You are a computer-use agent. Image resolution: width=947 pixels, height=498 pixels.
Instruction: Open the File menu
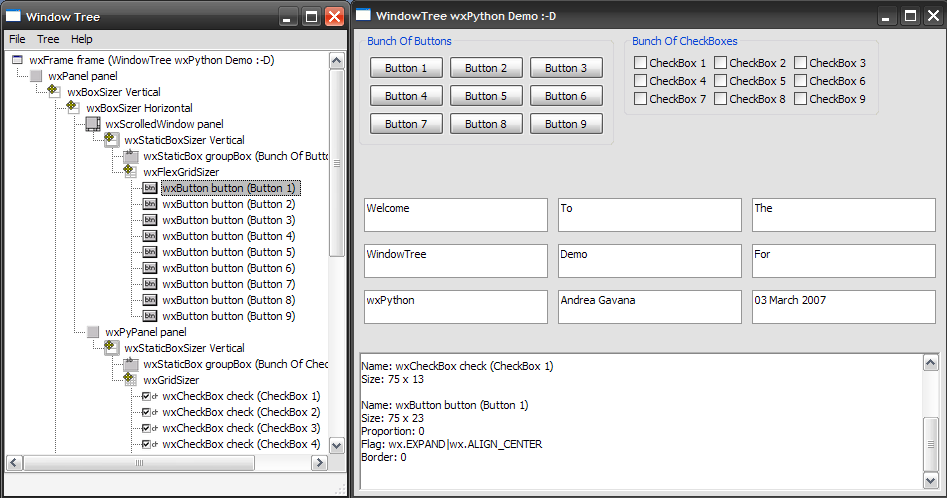click(17, 39)
